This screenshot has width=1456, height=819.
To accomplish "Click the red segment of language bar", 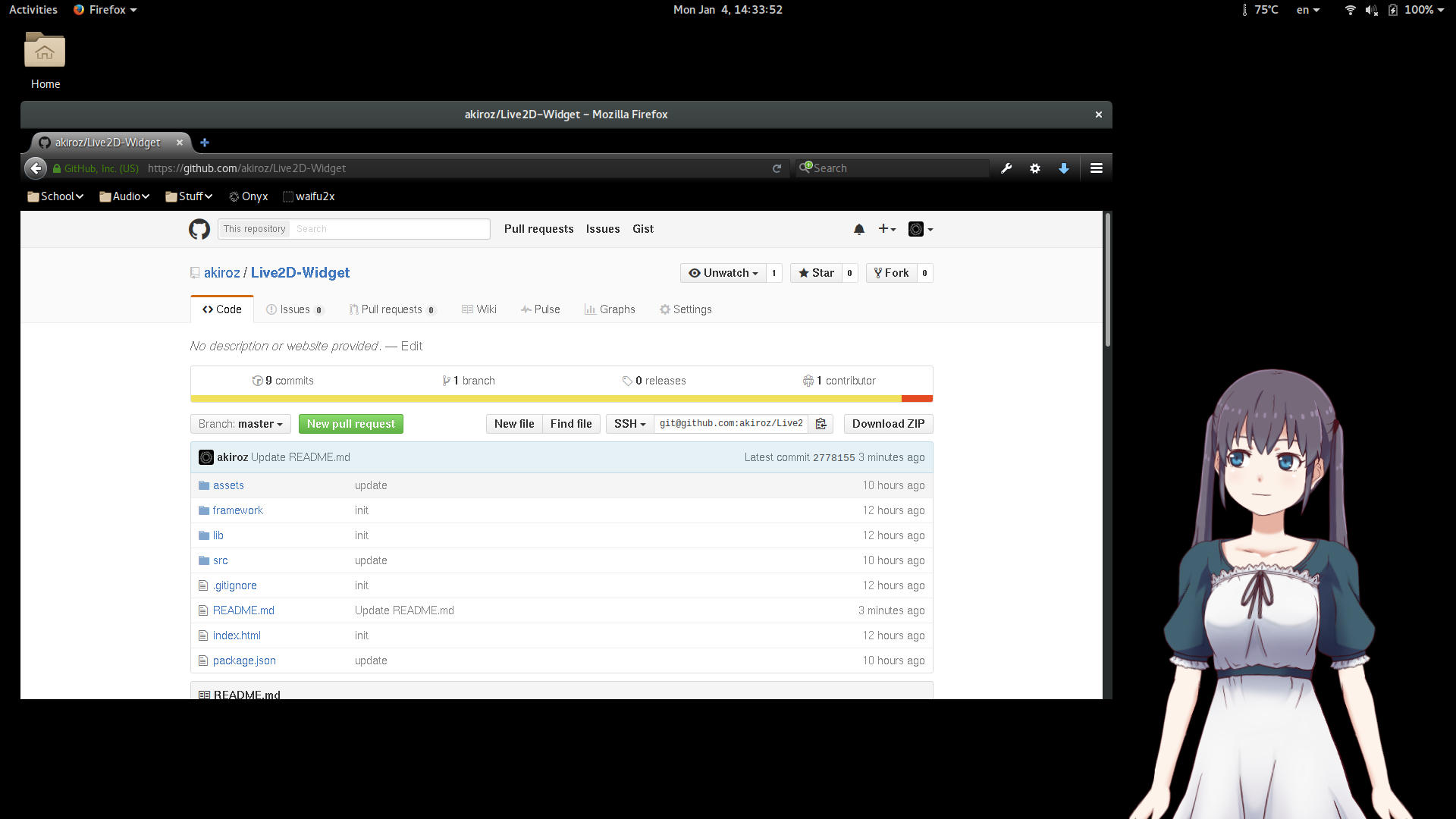I will coord(917,398).
